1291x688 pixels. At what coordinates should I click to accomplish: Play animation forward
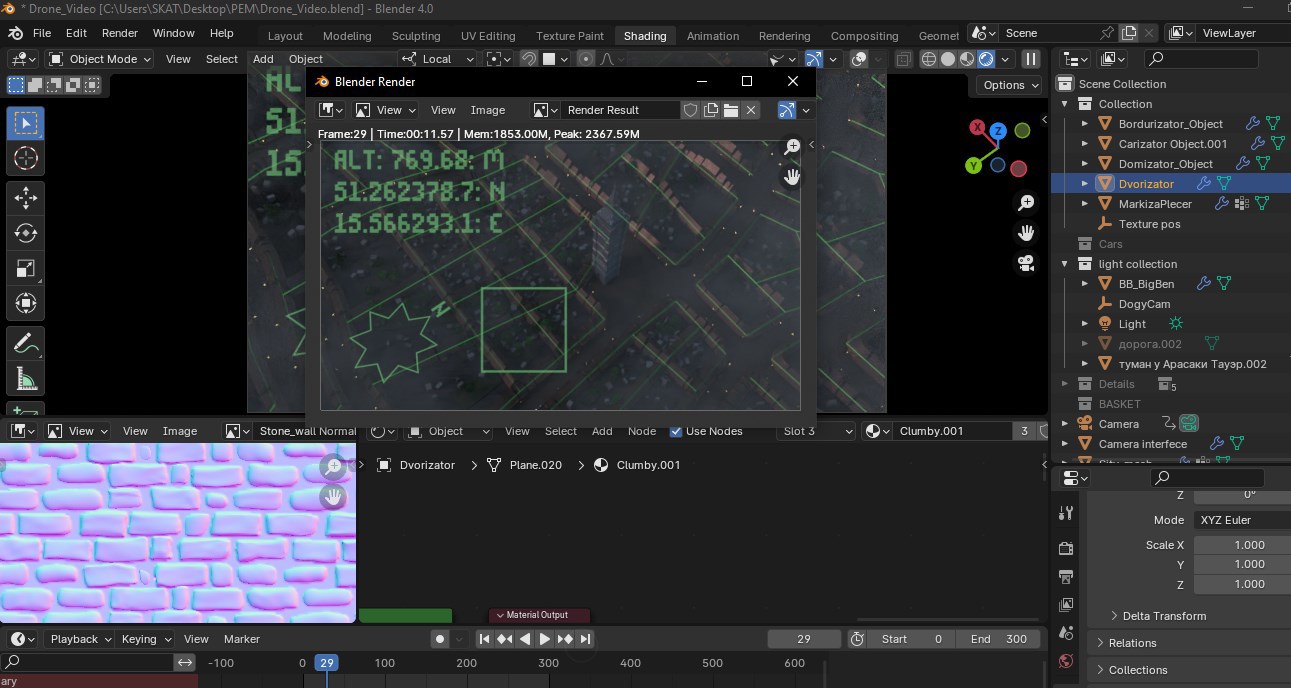[545, 639]
